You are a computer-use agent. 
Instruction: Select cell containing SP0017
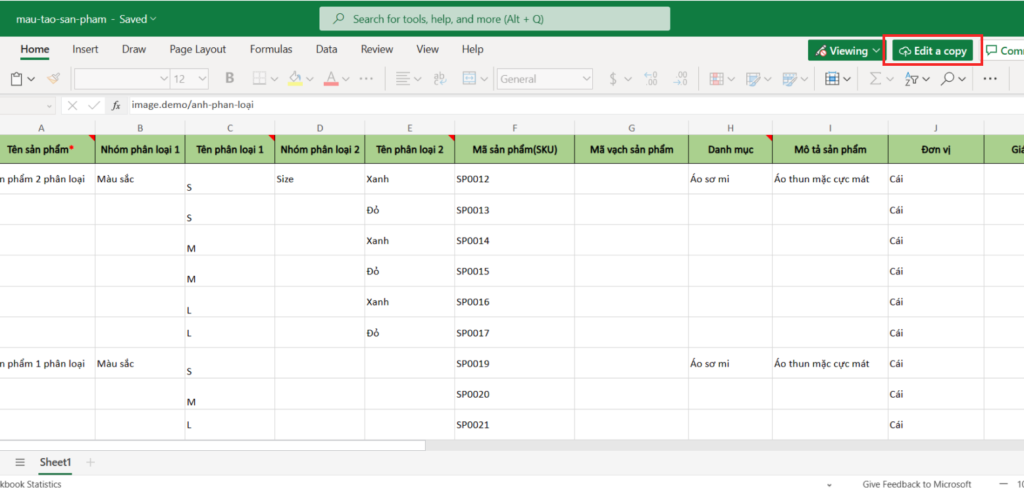515,333
